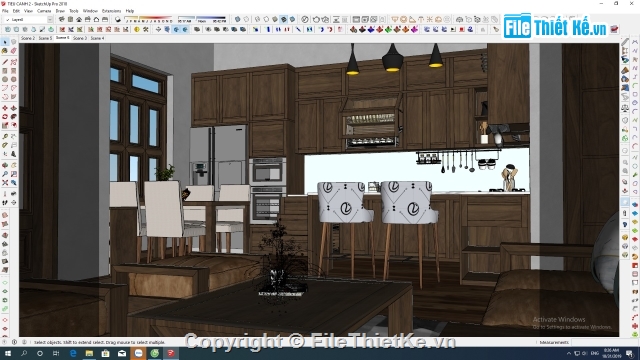
Task: Switch to Iso standard view
Action: tap(62, 19)
